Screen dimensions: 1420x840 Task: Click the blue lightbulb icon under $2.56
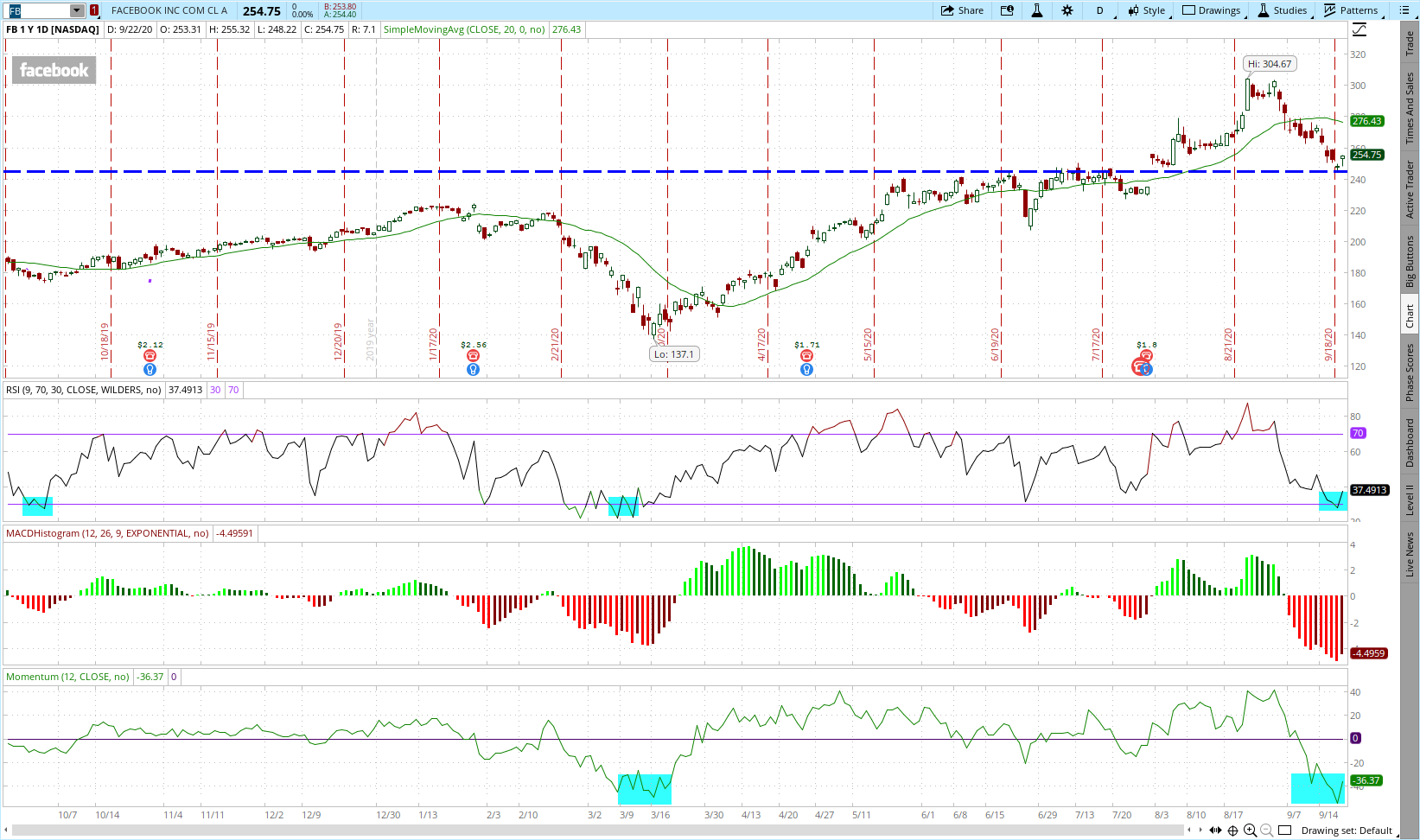[473, 370]
